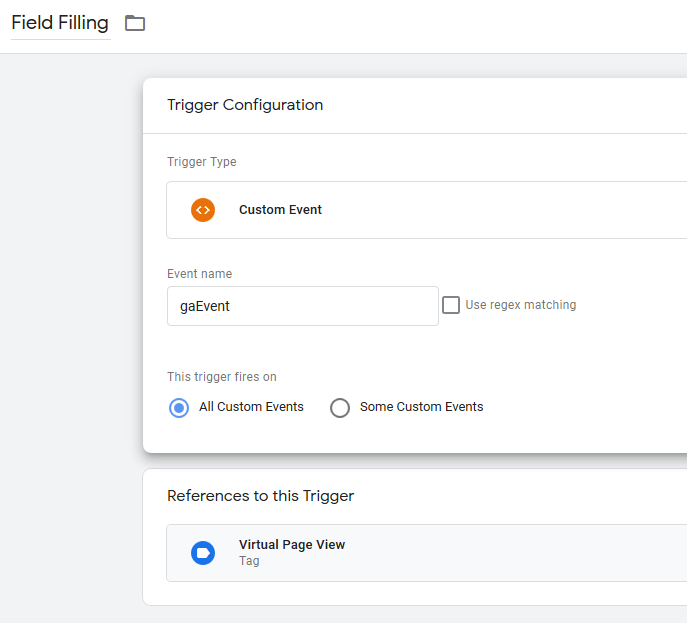The image size is (687, 623).
Task: Open the Custom Event trigger type selector
Action: 426,210
